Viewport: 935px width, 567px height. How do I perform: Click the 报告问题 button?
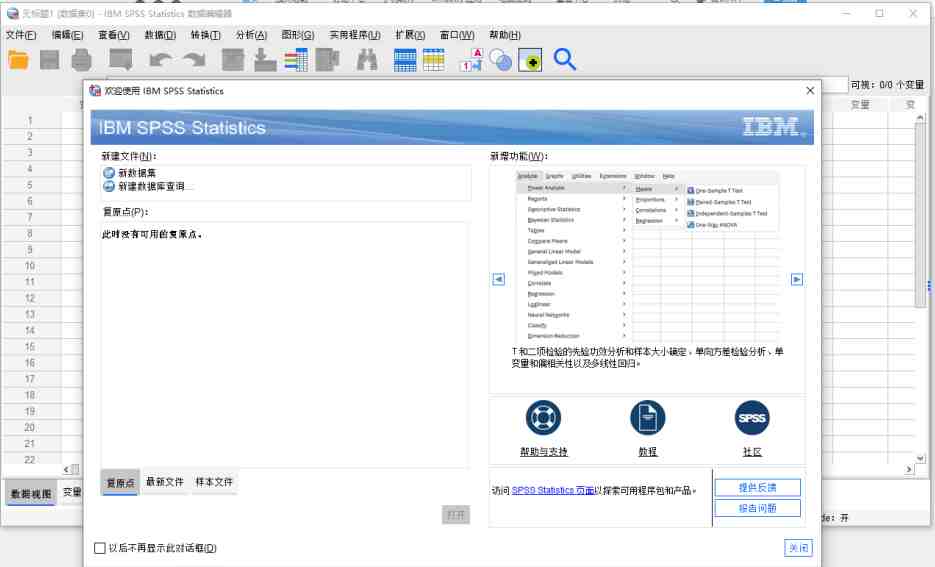pyautogui.click(x=757, y=508)
